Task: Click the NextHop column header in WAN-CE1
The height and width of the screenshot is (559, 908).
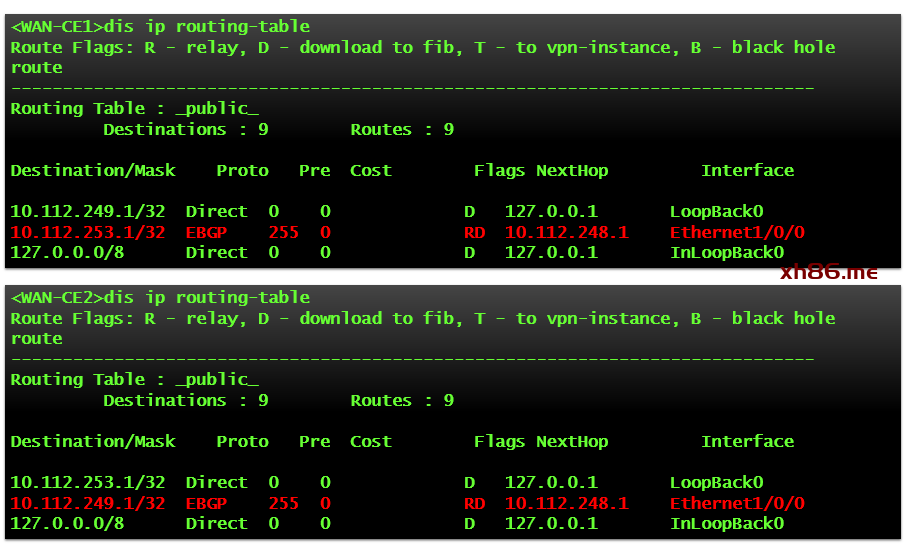Action: [x=571, y=171]
